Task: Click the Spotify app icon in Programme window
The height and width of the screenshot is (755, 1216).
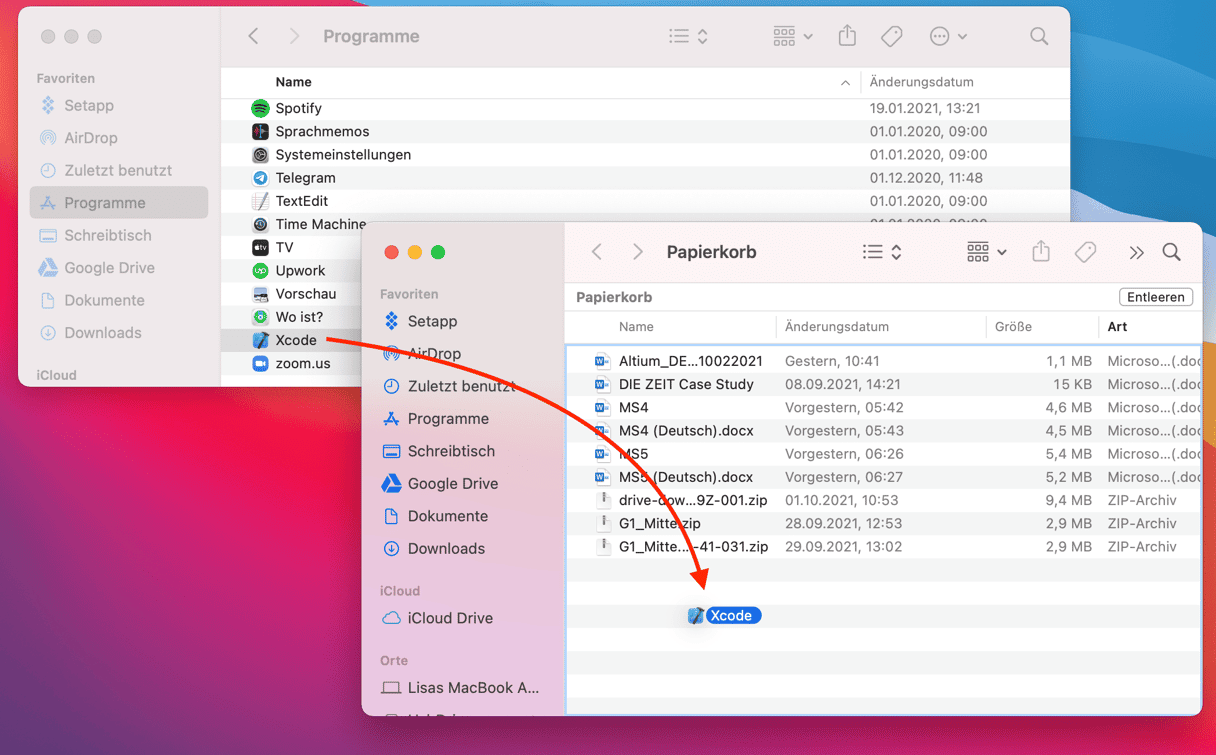Action: click(x=260, y=108)
